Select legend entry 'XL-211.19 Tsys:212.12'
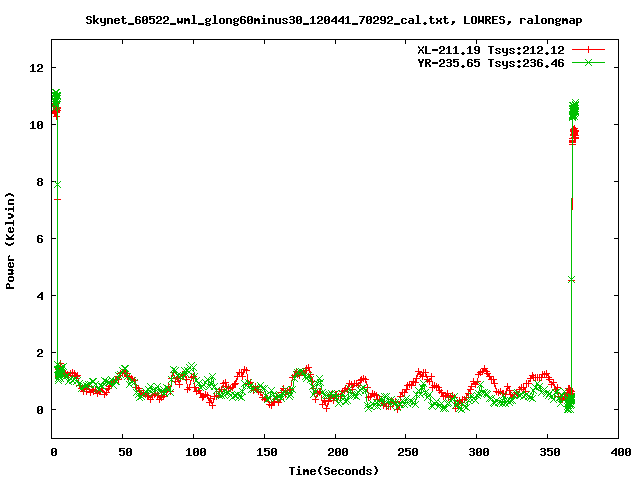This screenshot has height=480, width=640. [x=491, y=50]
